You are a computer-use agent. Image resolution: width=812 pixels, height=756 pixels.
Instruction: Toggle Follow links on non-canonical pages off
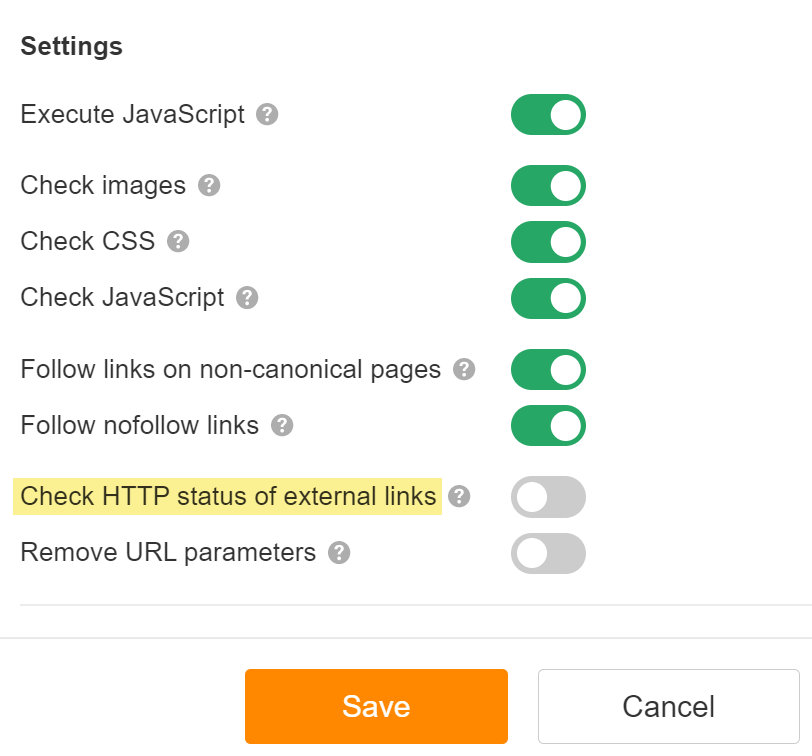548,370
